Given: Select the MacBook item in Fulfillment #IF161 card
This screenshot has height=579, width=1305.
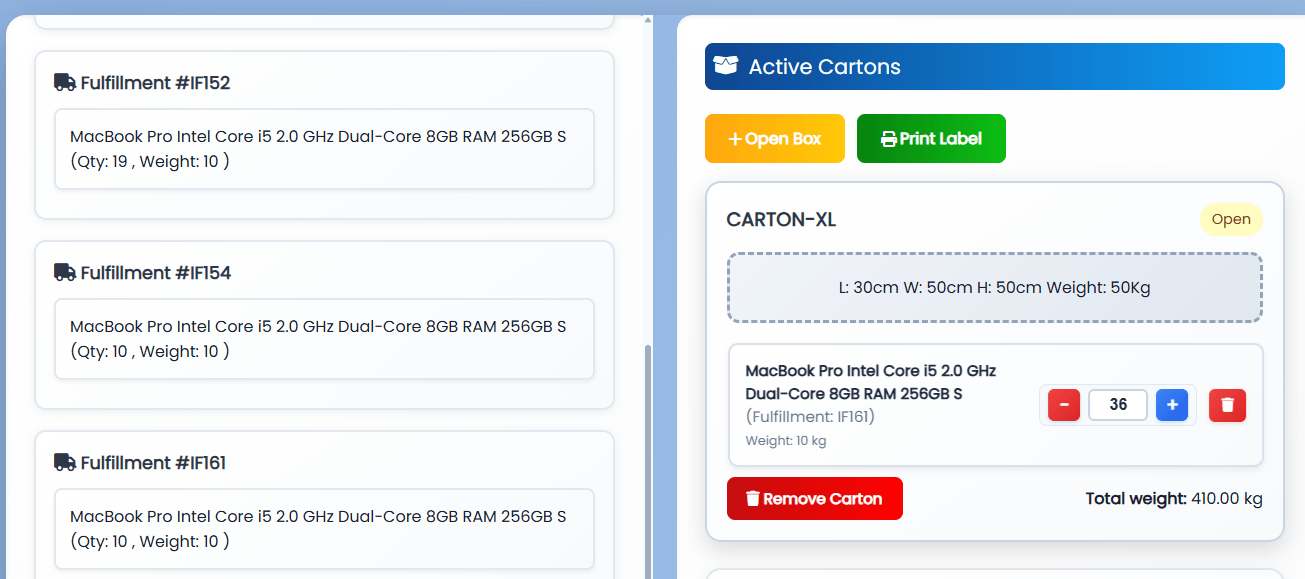Looking at the screenshot, I should (x=324, y=529).
